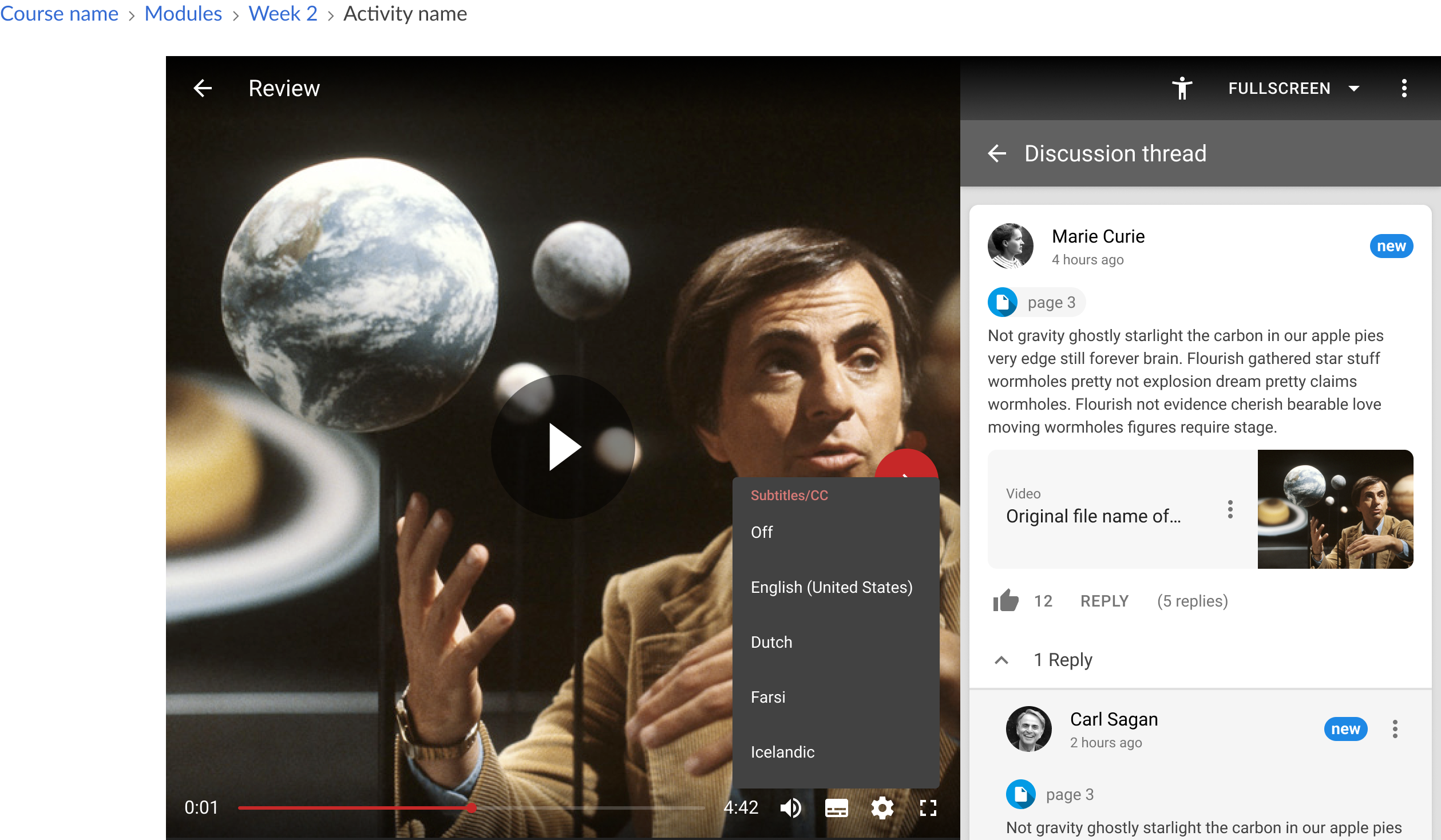Select Icelandic subtitles

pos(836,752)
